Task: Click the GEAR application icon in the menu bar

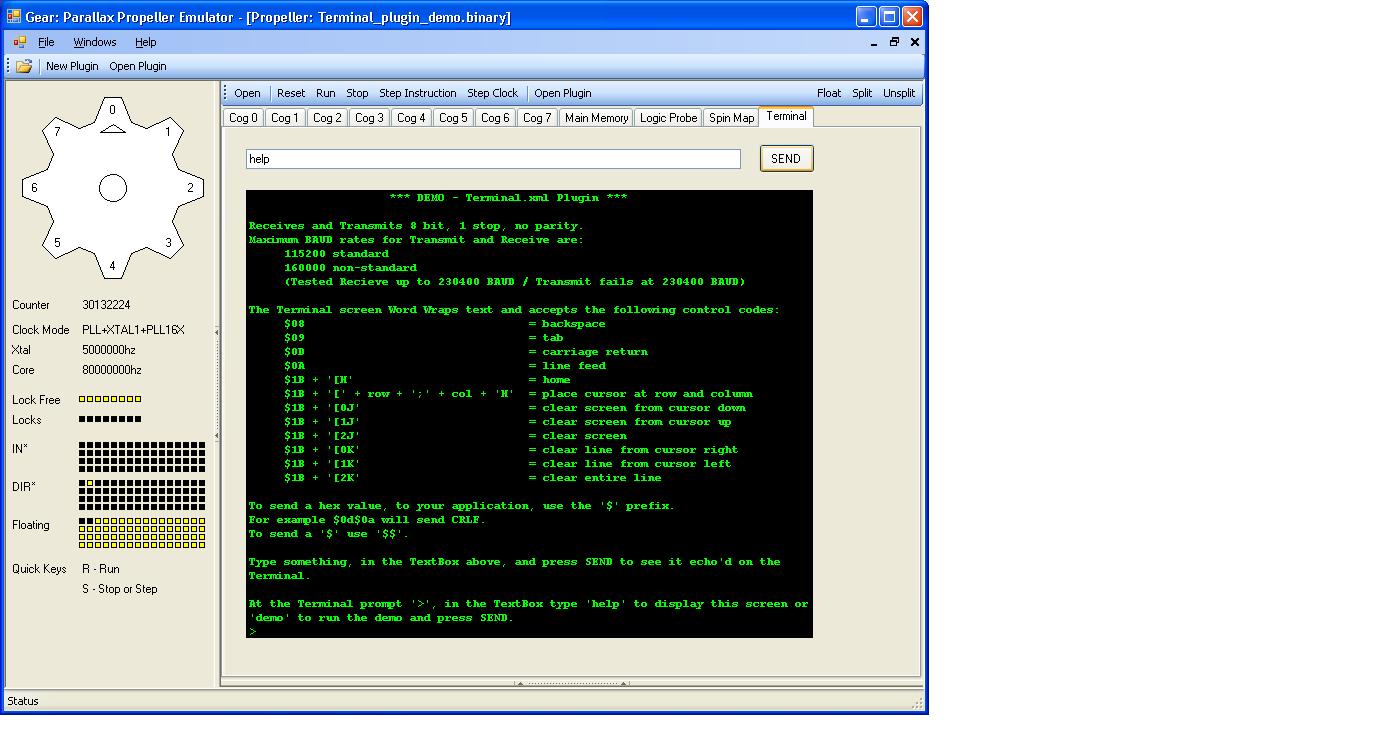Action: (x=20, y=42)
